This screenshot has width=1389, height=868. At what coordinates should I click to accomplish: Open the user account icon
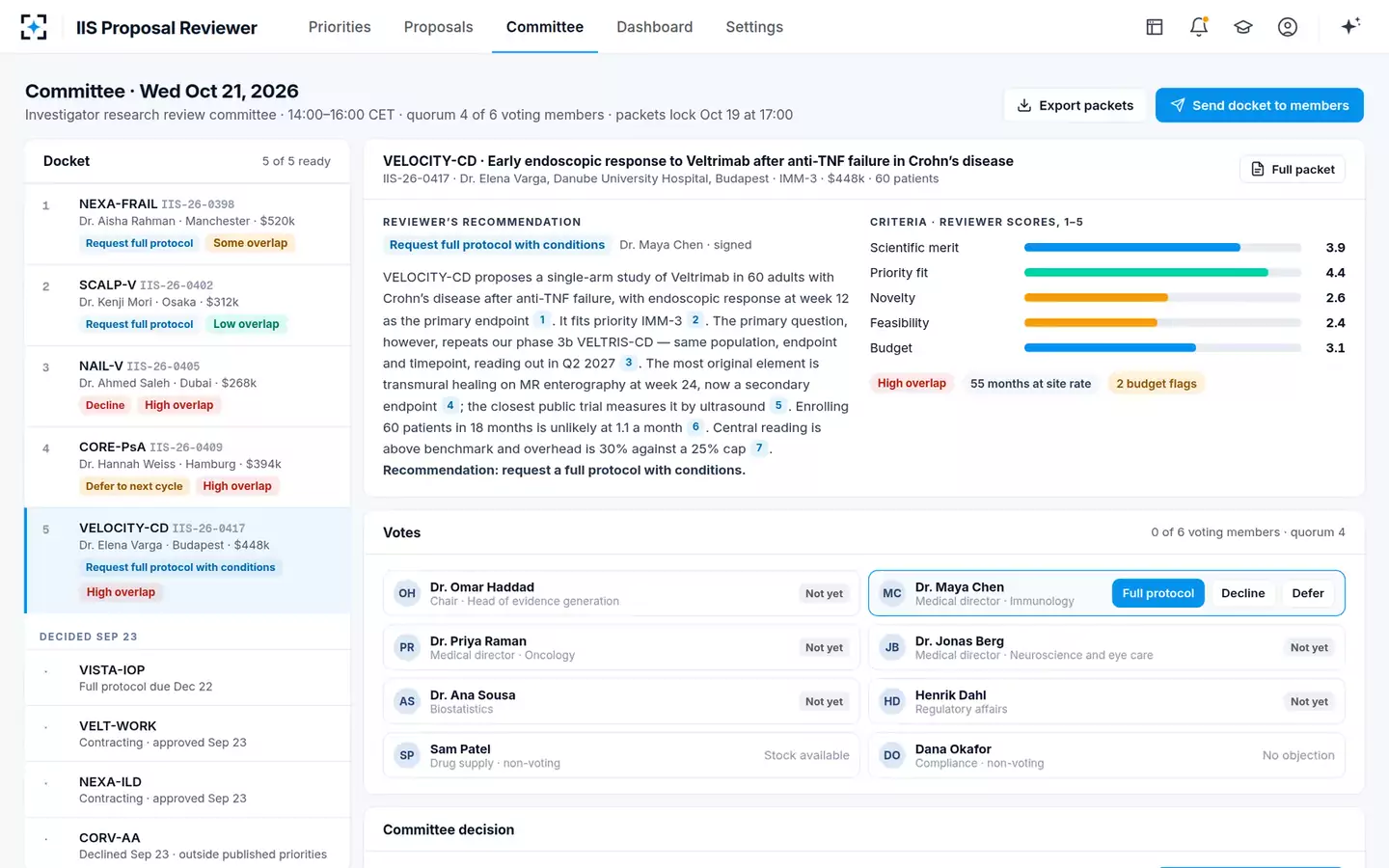(x=1288, y=27)
